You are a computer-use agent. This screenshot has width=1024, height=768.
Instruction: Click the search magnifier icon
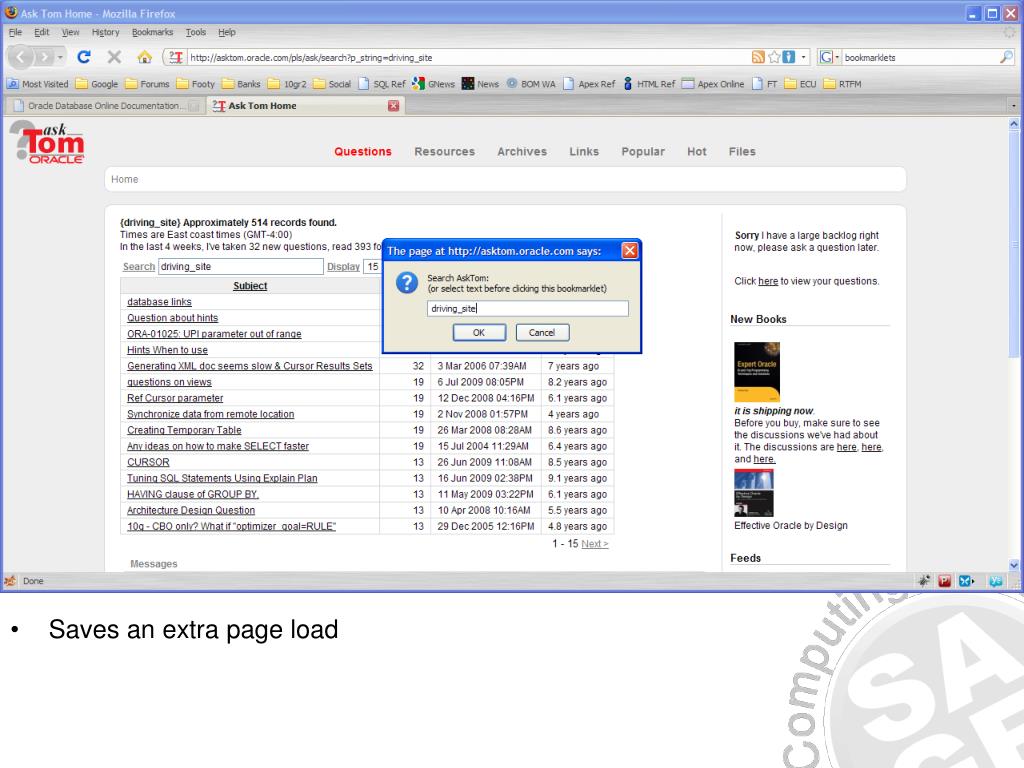[x=1006, y=57]
